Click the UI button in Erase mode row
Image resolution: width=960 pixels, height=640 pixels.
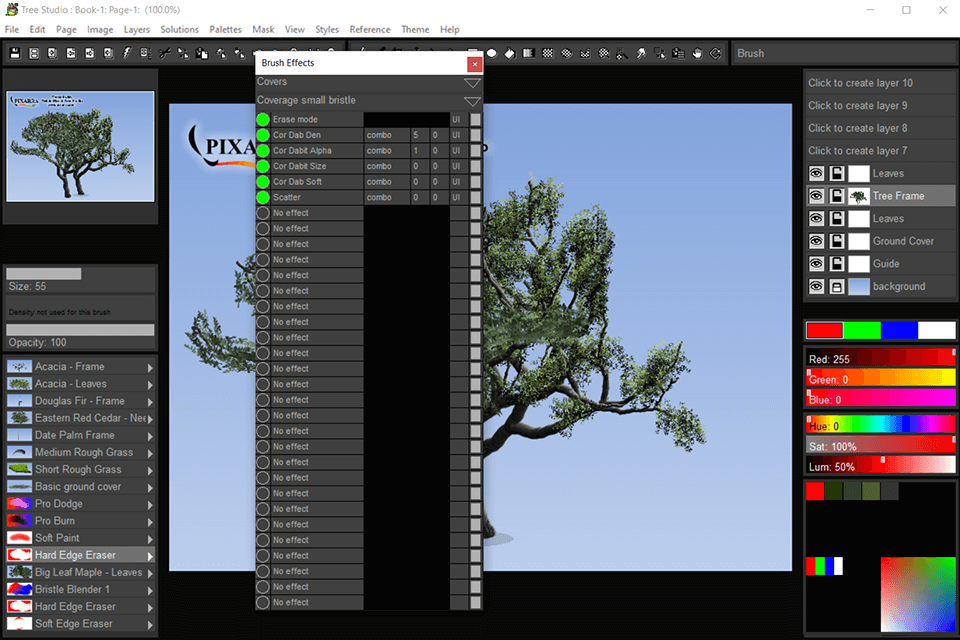click(x=457, y=119)
